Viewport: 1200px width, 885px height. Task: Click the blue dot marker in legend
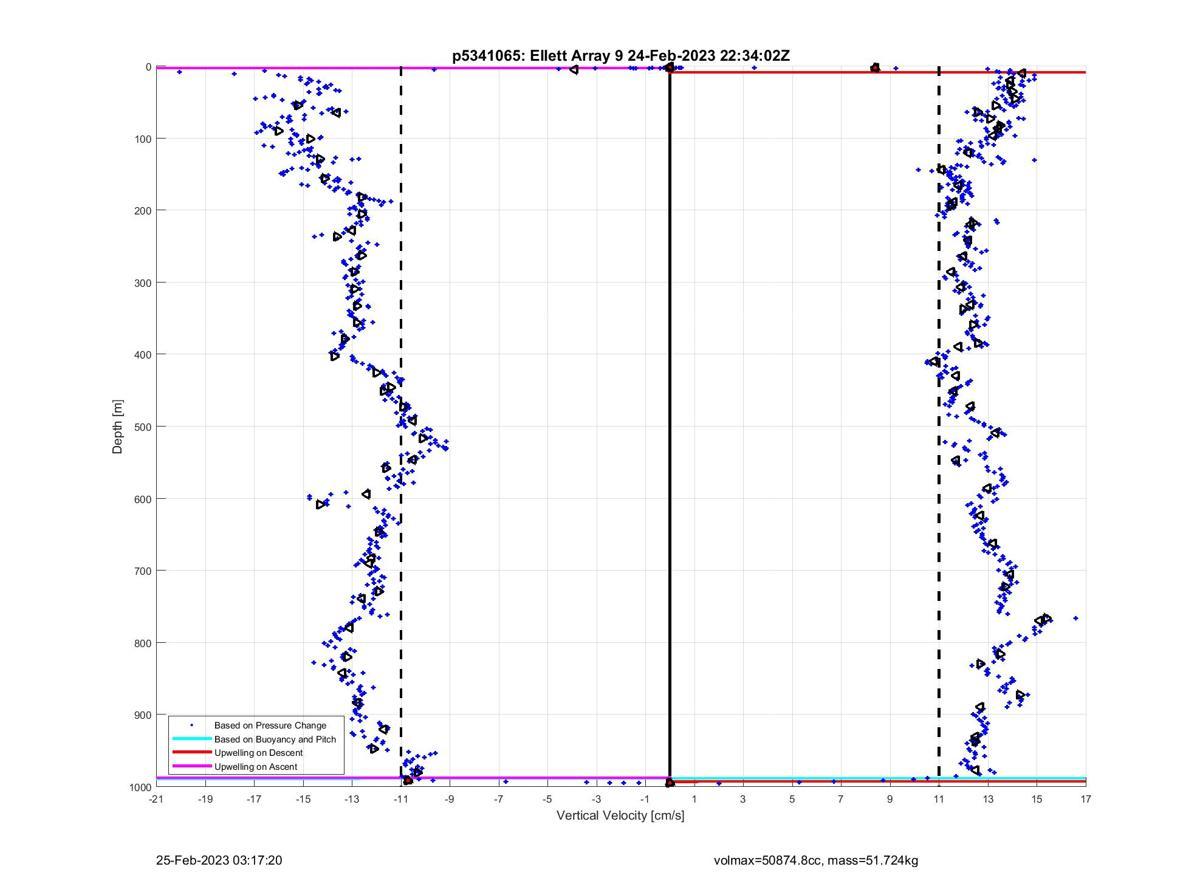pos(191,725)
